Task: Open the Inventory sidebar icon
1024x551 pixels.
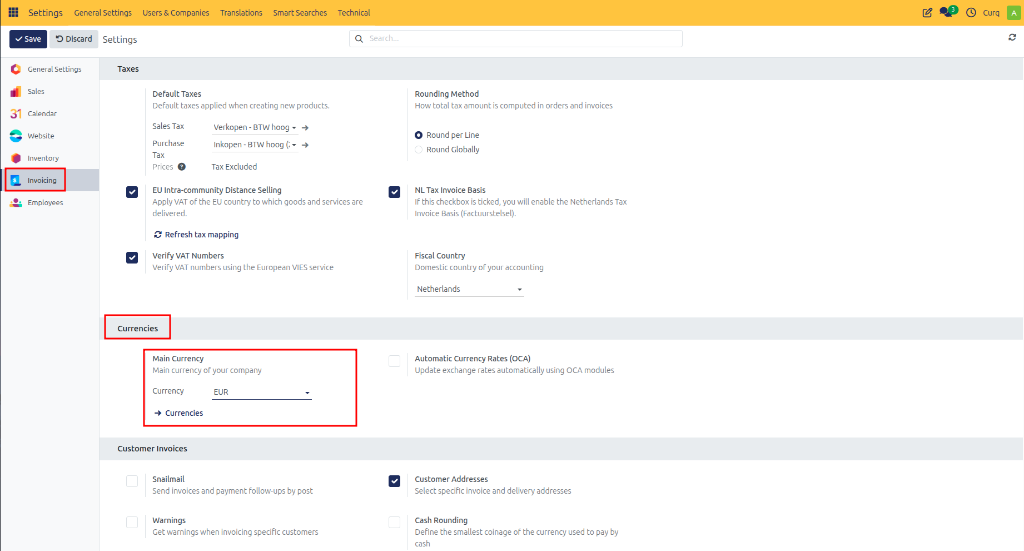Action: click(16, 158)
